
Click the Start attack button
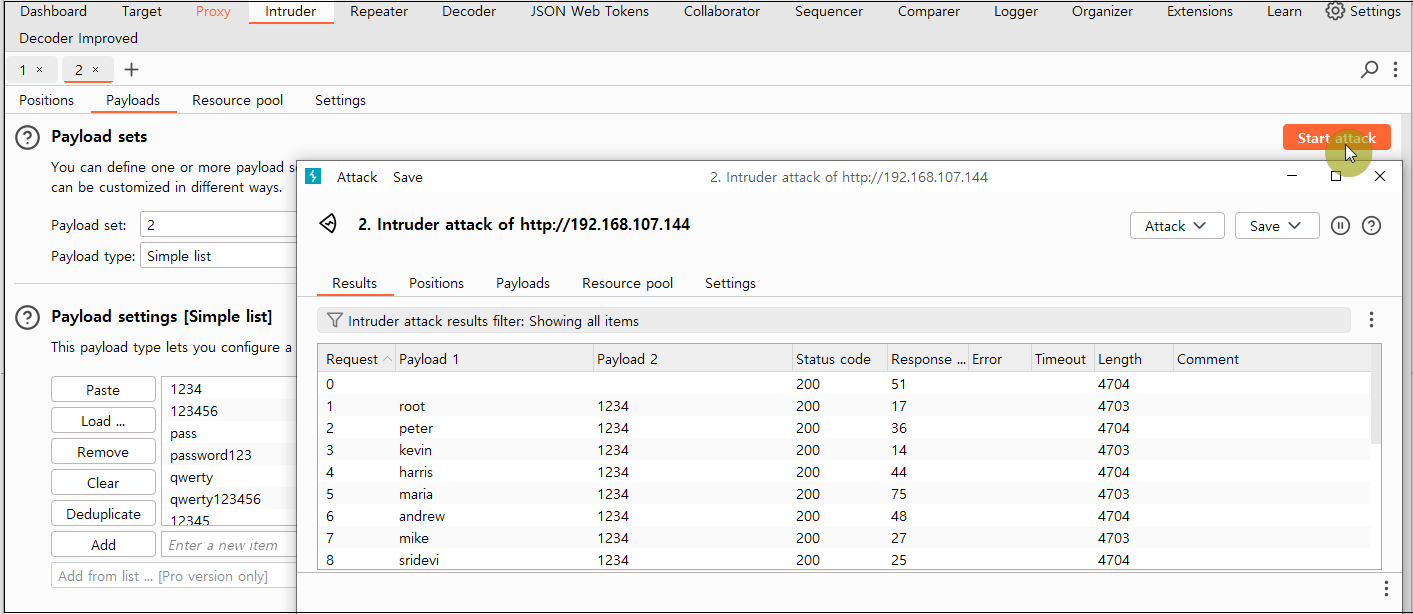tap(1336, 138)
